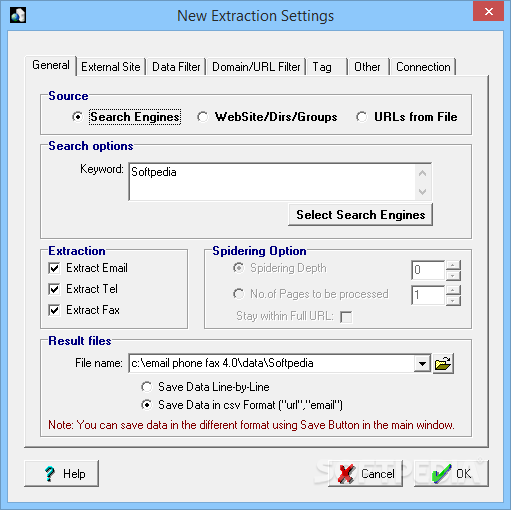The width and height of the screenshot is (511, 510).
Task: Click the Help button
Action: pos(61,474)
